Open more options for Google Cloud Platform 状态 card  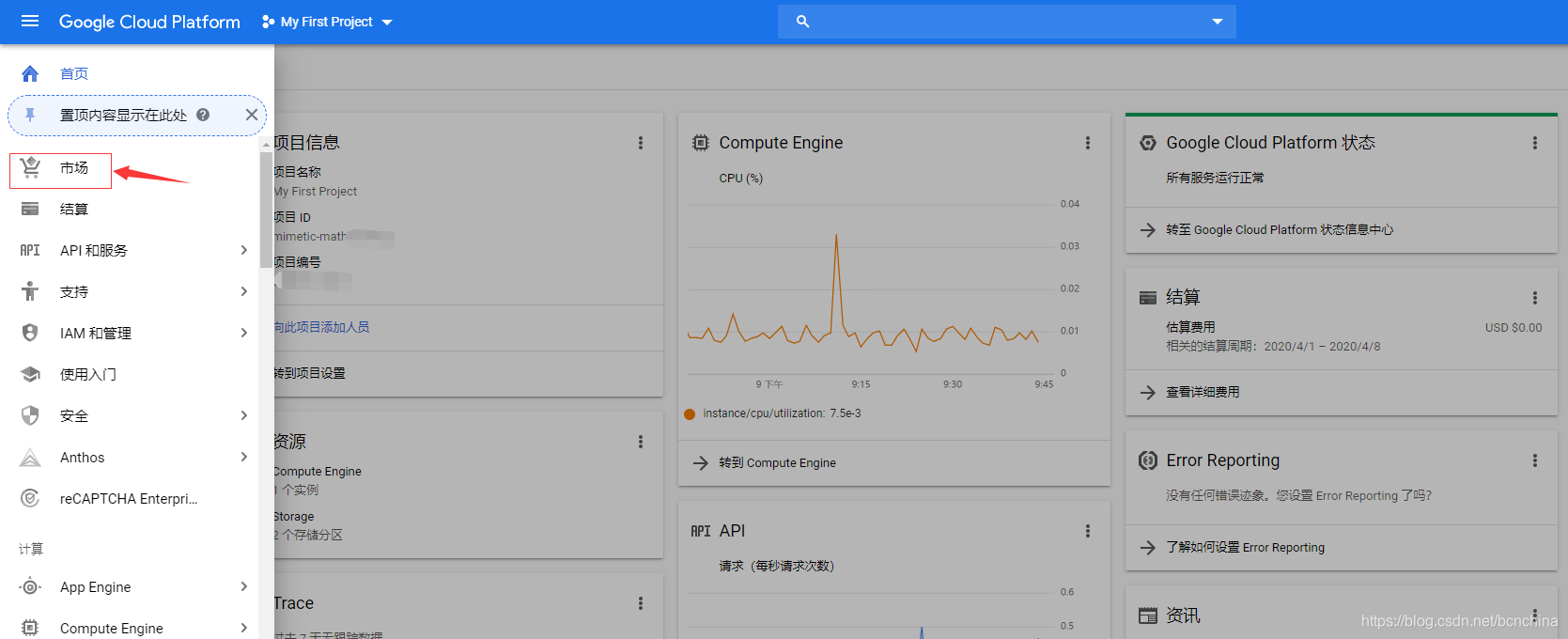coord(1535,143)
